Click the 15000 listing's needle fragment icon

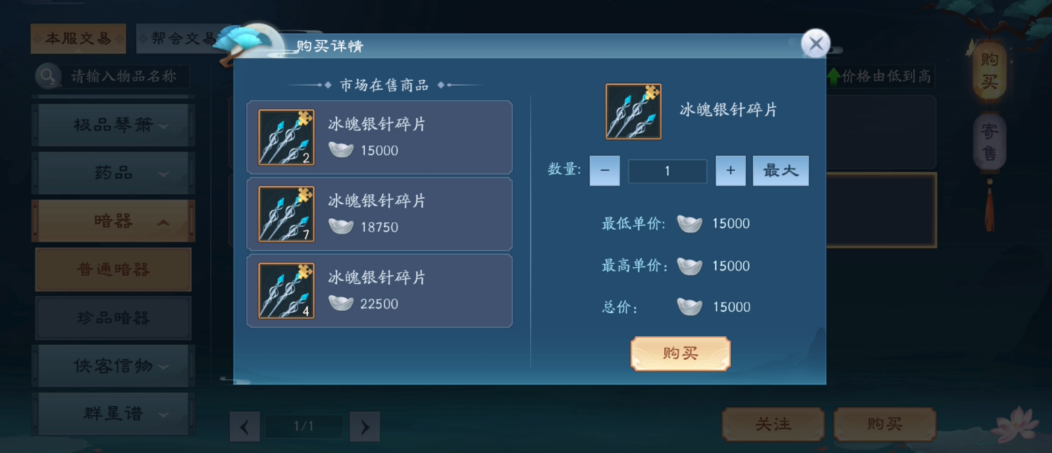[x=286, y=138]
